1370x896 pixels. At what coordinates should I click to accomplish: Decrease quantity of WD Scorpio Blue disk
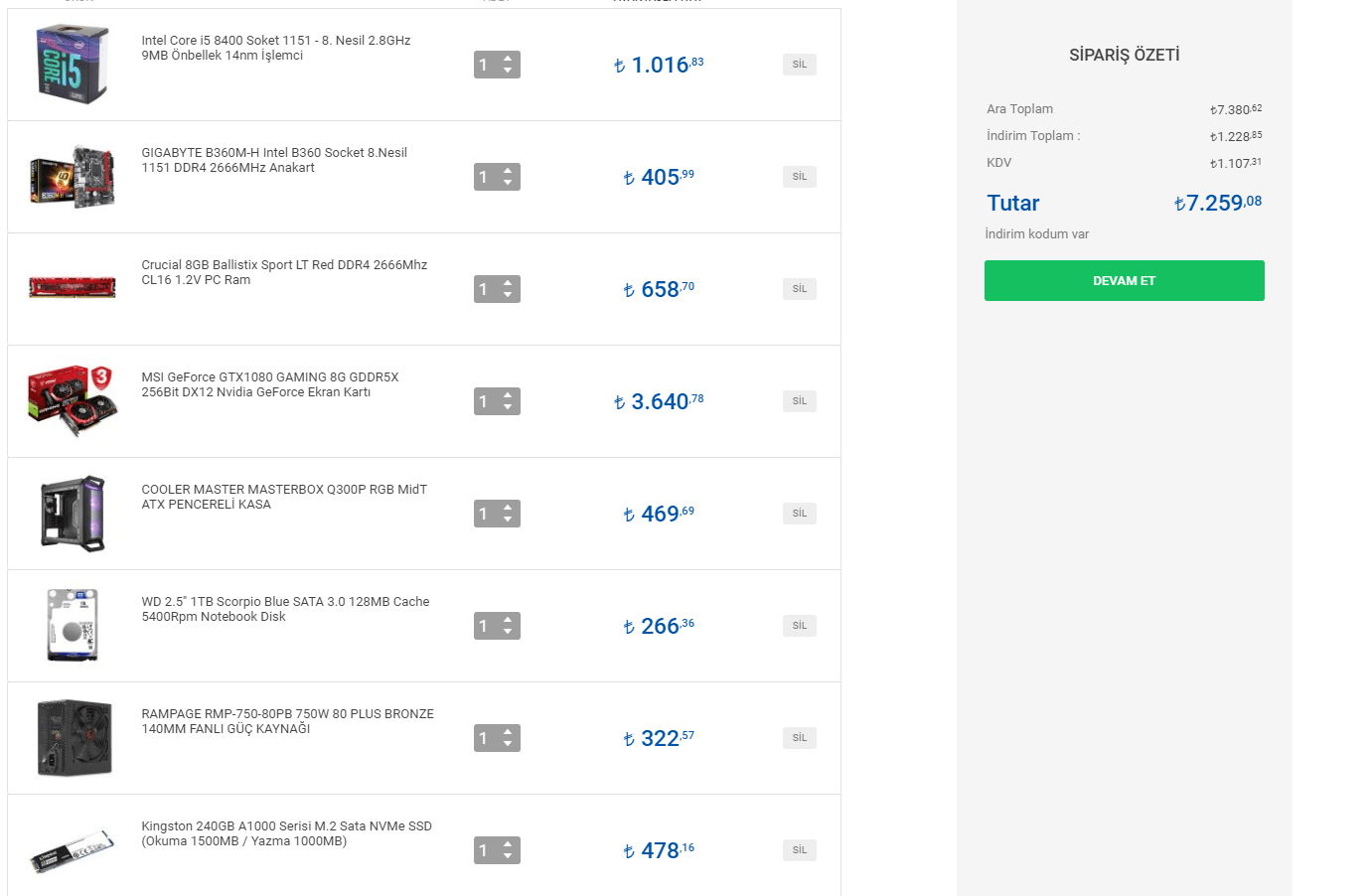508,632
